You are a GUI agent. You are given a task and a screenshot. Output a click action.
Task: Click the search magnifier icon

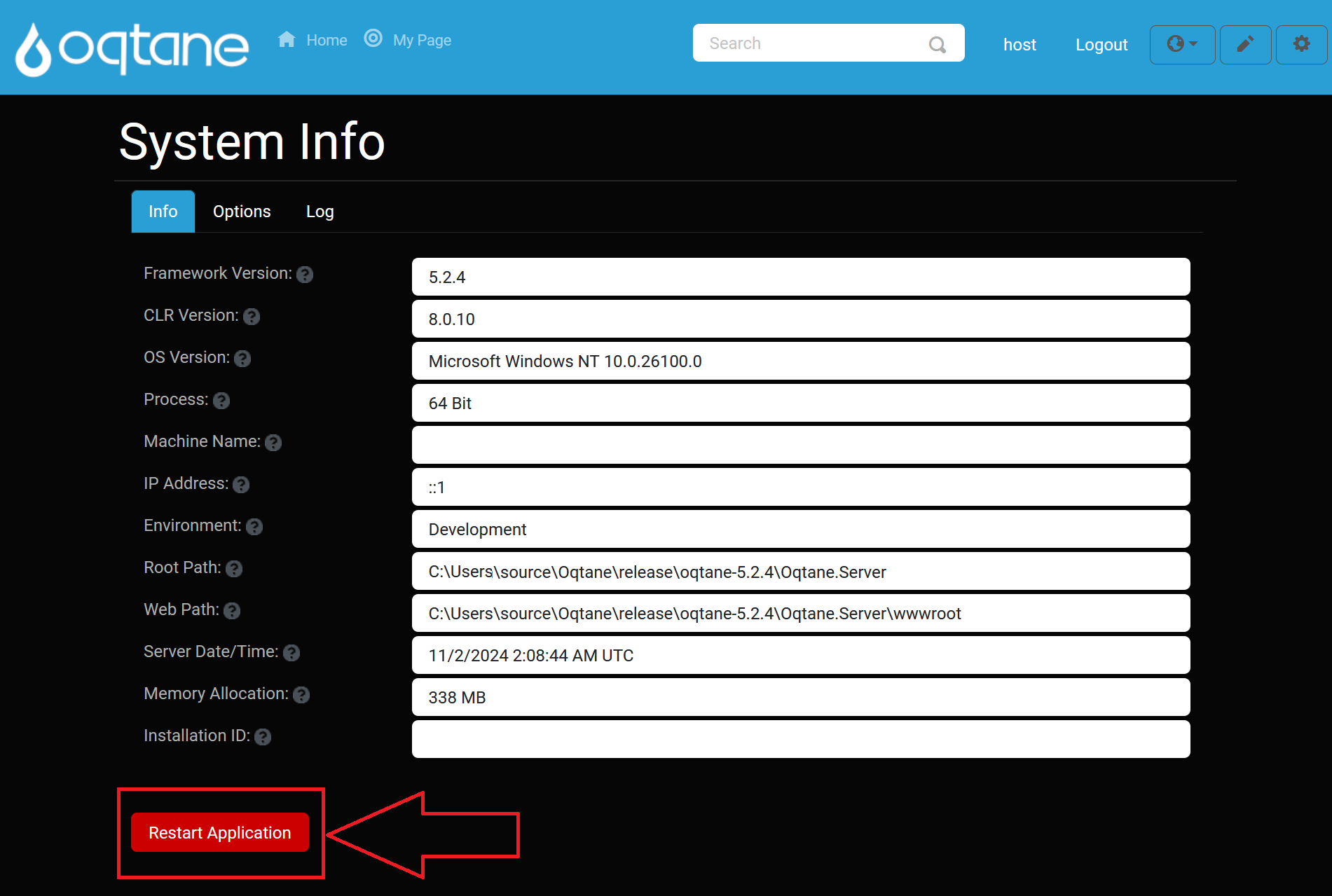(937, 44)
